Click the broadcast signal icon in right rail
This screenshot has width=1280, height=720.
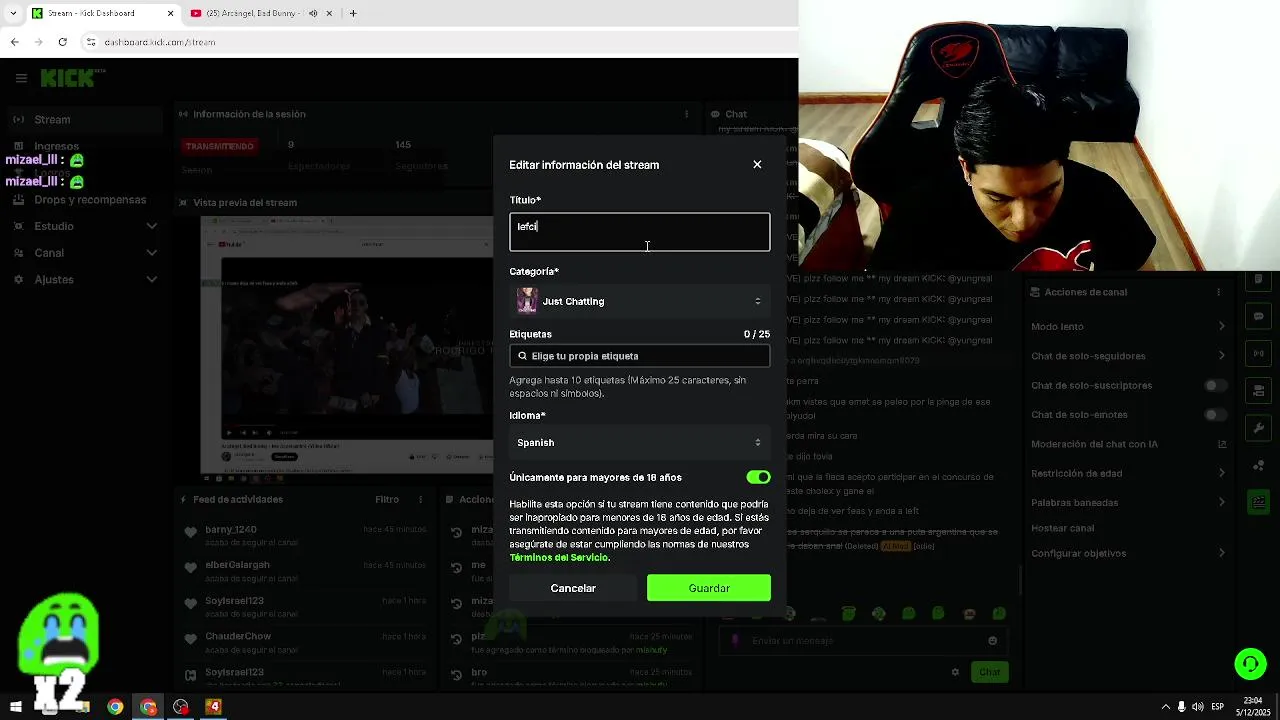(x=1259, y=353)
